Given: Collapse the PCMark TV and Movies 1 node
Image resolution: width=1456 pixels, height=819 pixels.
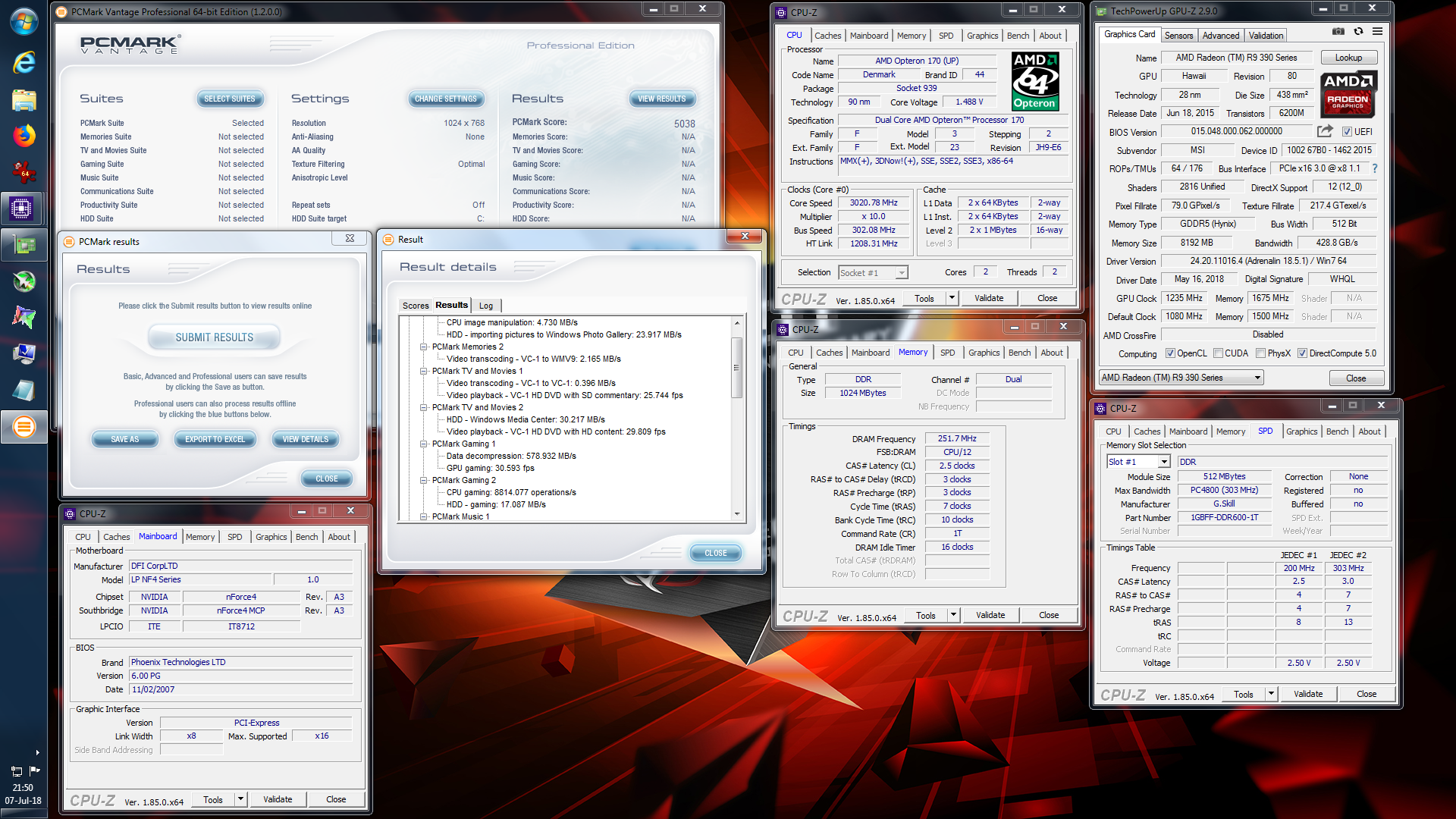Looking at the screenshot, I should coord(424,371).
